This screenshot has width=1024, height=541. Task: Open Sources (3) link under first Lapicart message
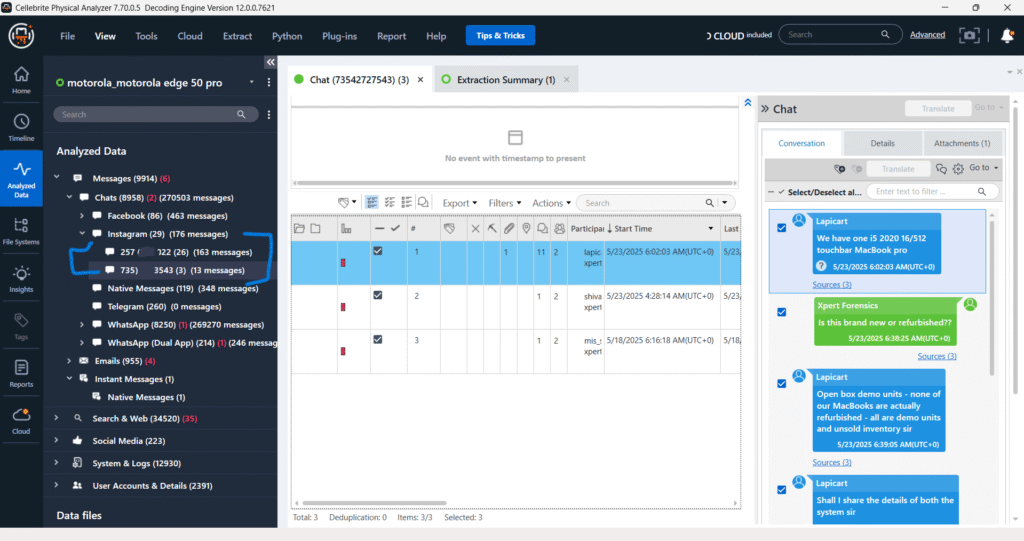tap(831, 285)
